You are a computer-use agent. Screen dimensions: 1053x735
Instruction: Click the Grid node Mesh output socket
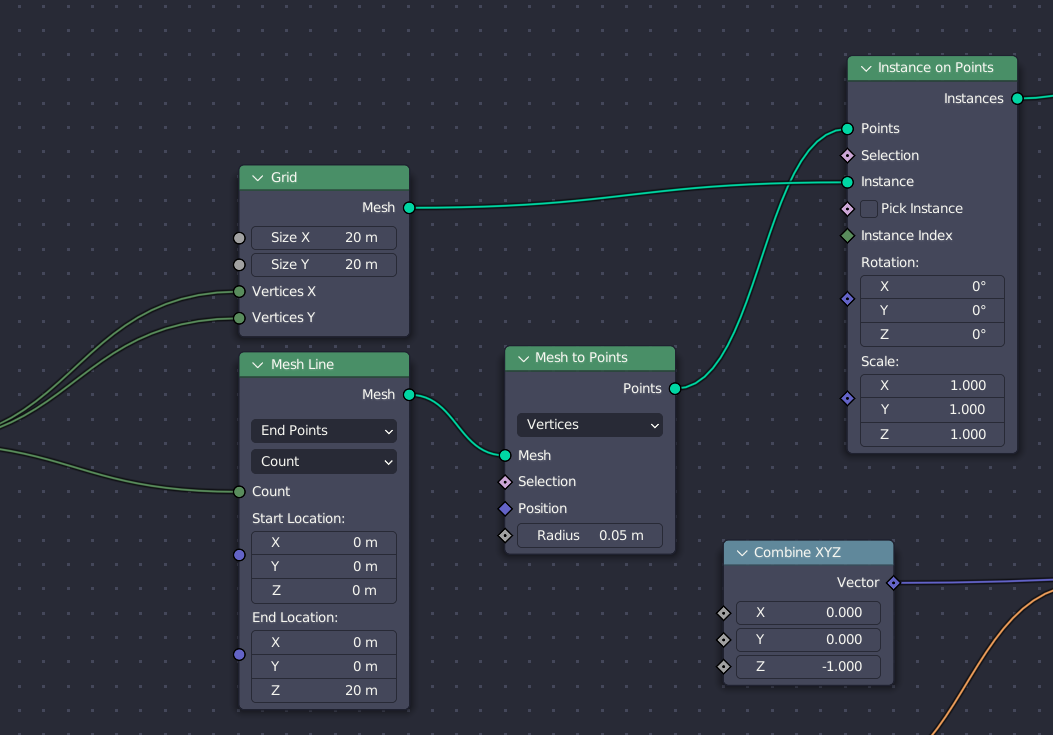(409, 208)
